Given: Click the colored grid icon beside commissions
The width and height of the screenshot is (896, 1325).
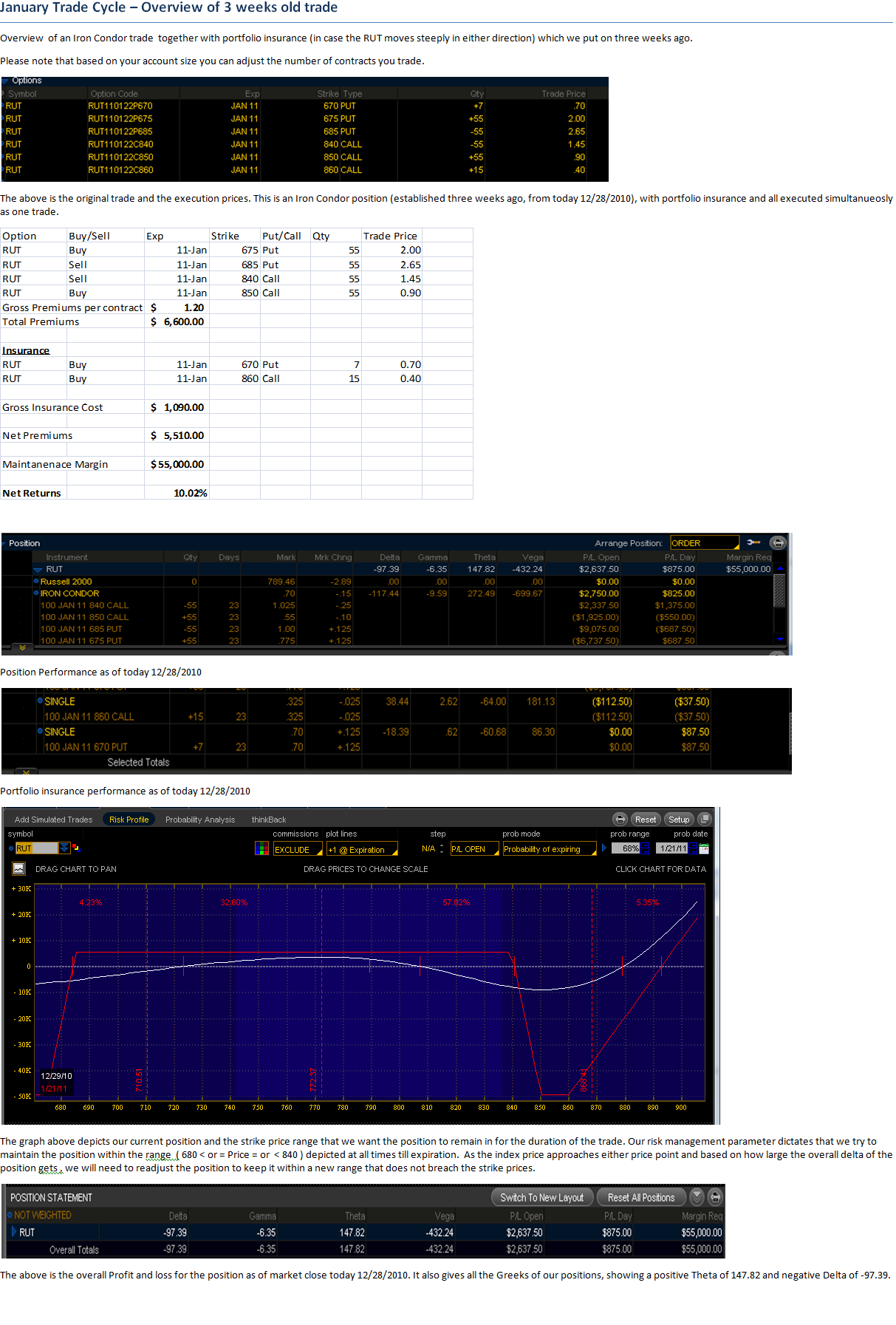Looking at the screenshot, I should coord(261,849).
